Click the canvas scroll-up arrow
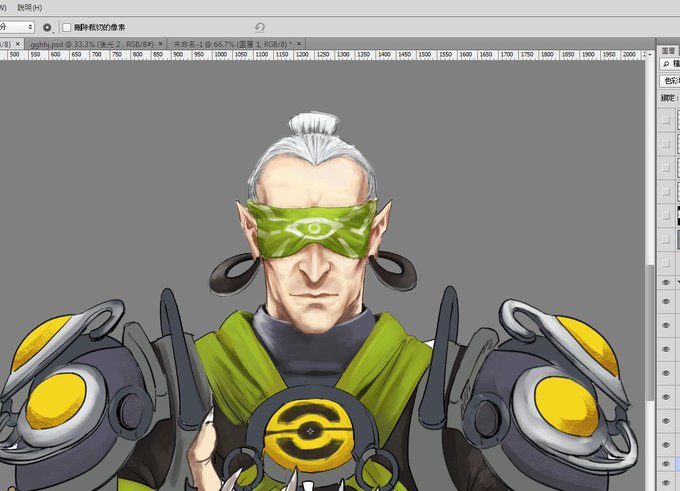 [649, 54]
